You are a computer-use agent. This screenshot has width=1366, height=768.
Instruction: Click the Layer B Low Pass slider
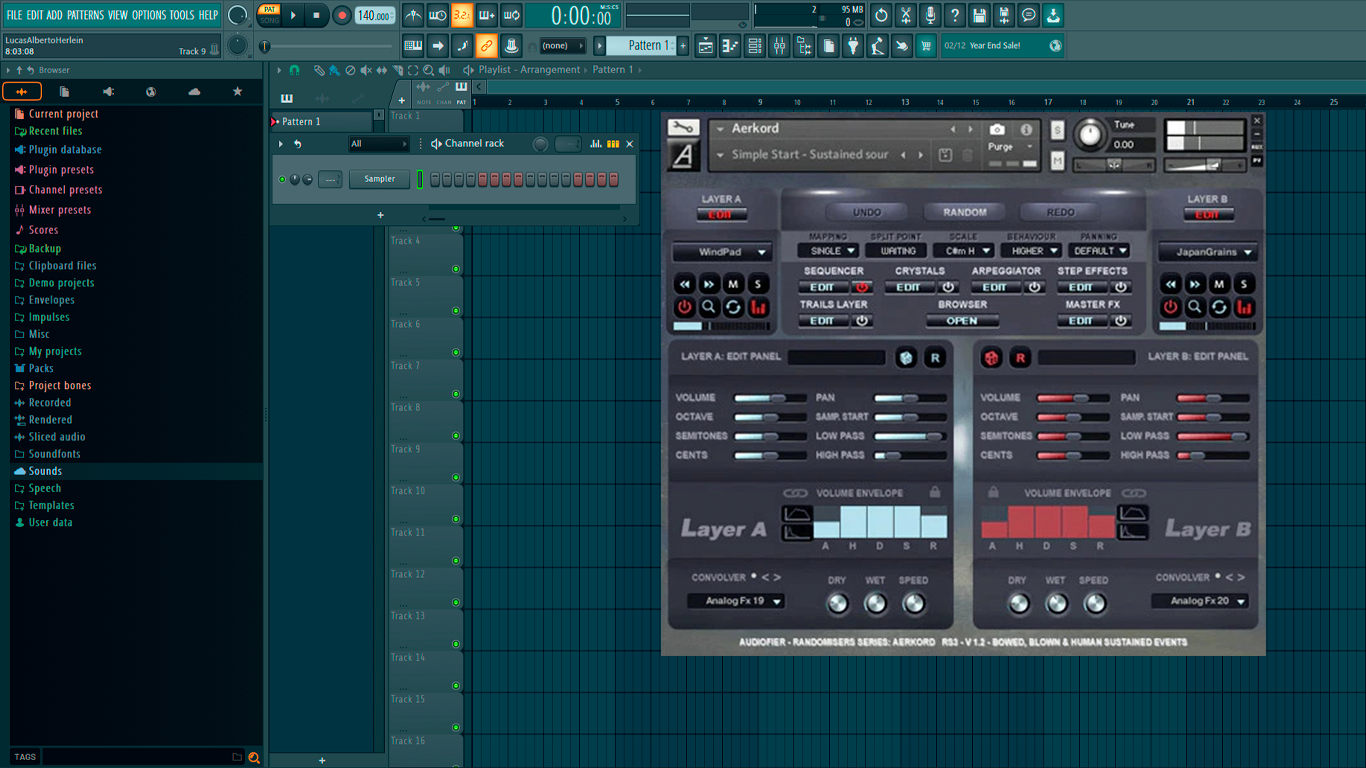[1213, 436]
